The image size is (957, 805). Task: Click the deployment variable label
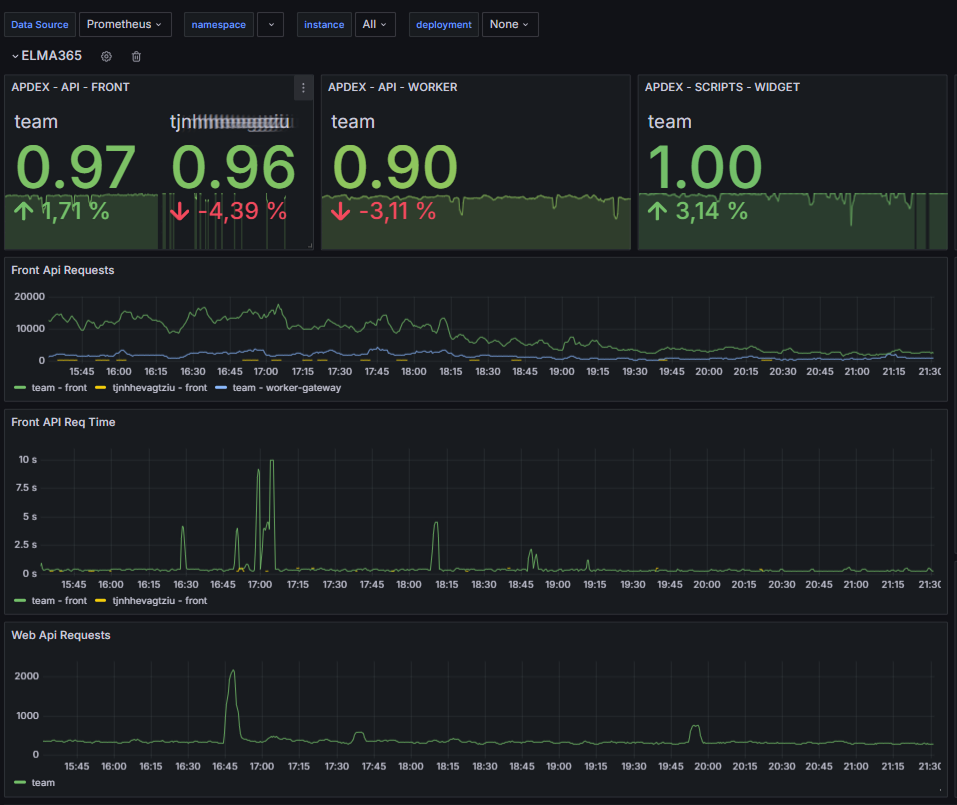[x=444, y=24]
